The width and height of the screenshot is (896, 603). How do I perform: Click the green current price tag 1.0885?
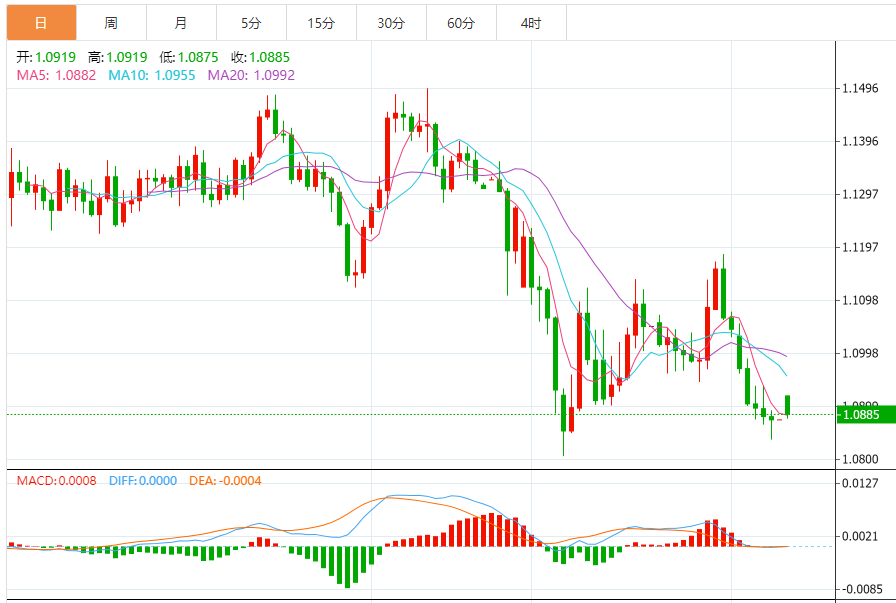[x=866, y=414]
